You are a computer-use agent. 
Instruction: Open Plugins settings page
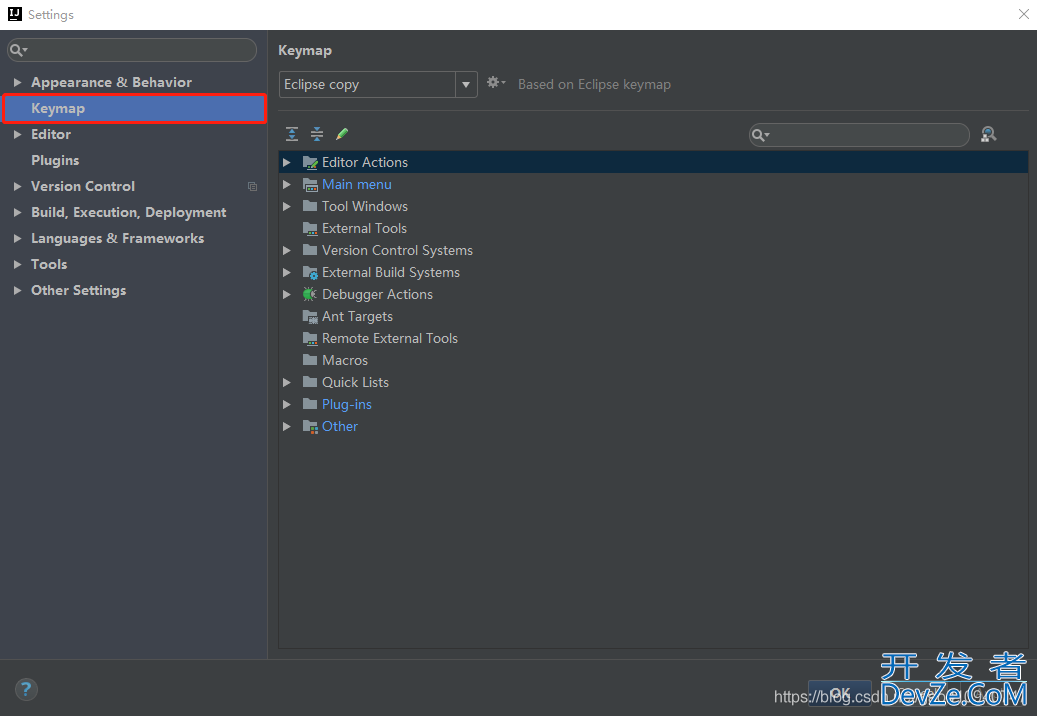pos(55,161)
